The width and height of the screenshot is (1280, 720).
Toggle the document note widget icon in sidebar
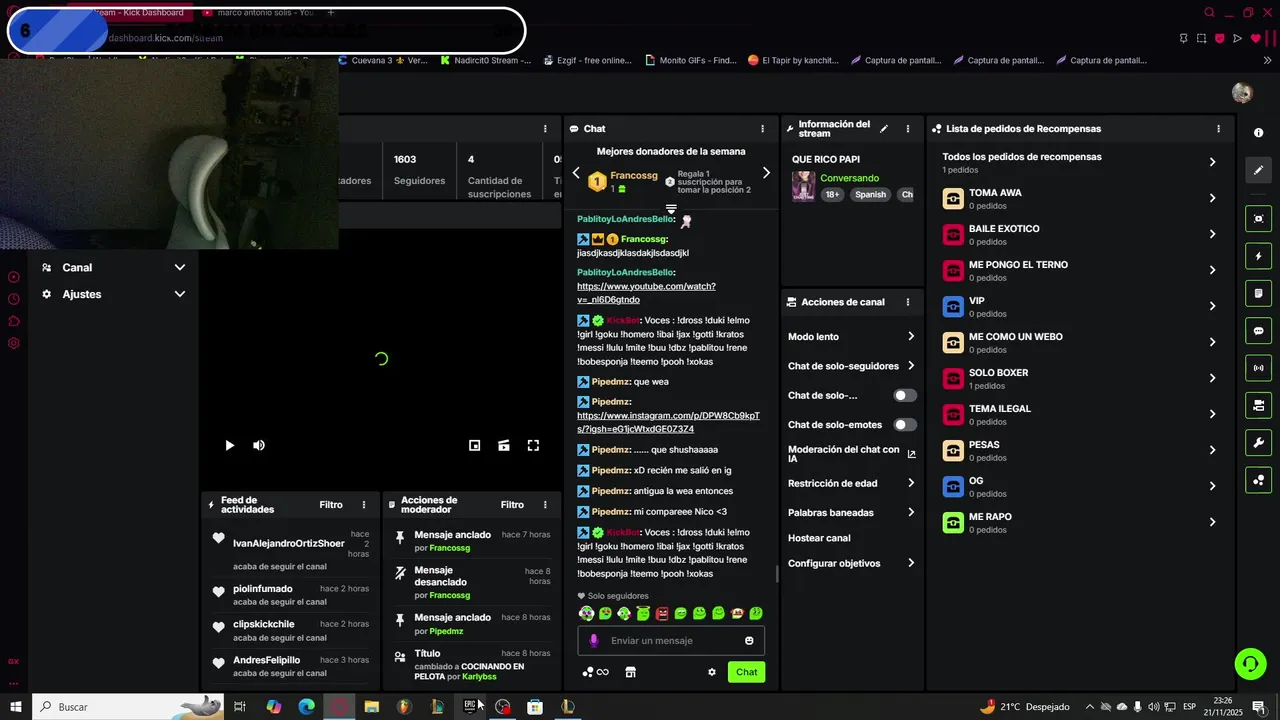(x=1258, y=293)
